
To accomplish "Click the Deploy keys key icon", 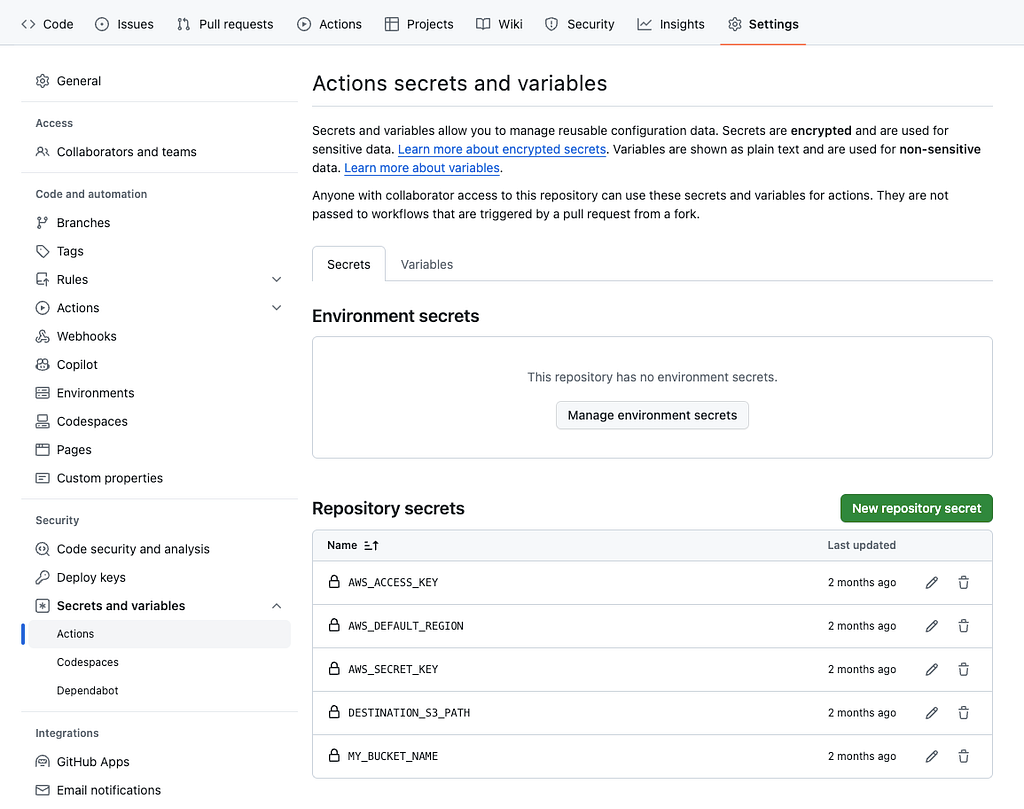I will pyautogui.click(x=42, y=577).
